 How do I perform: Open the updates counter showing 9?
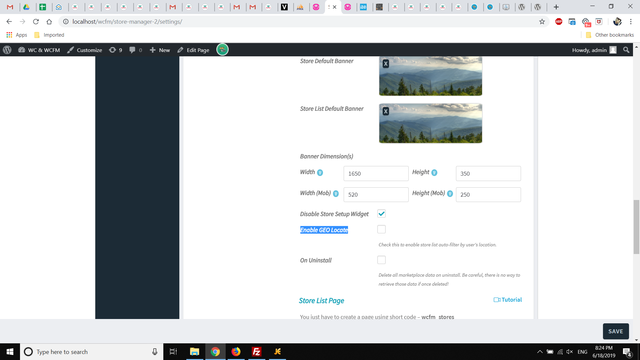click(116, 50)
